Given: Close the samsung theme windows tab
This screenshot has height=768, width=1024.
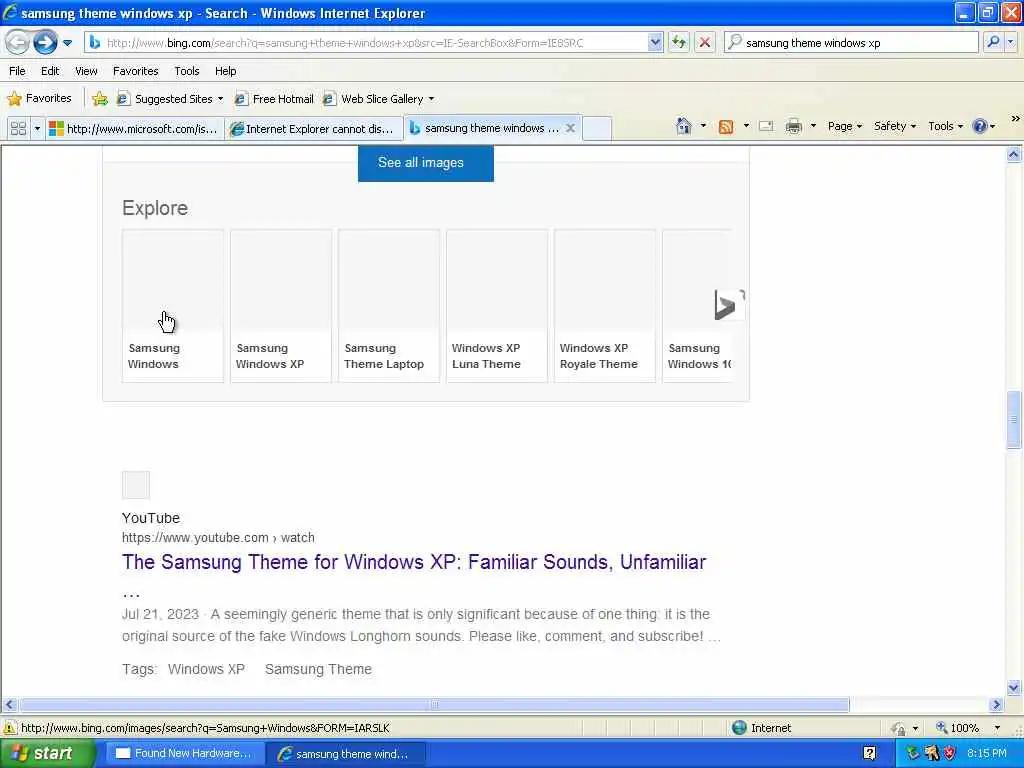Looking at the screenshot, I should point(570,128).
